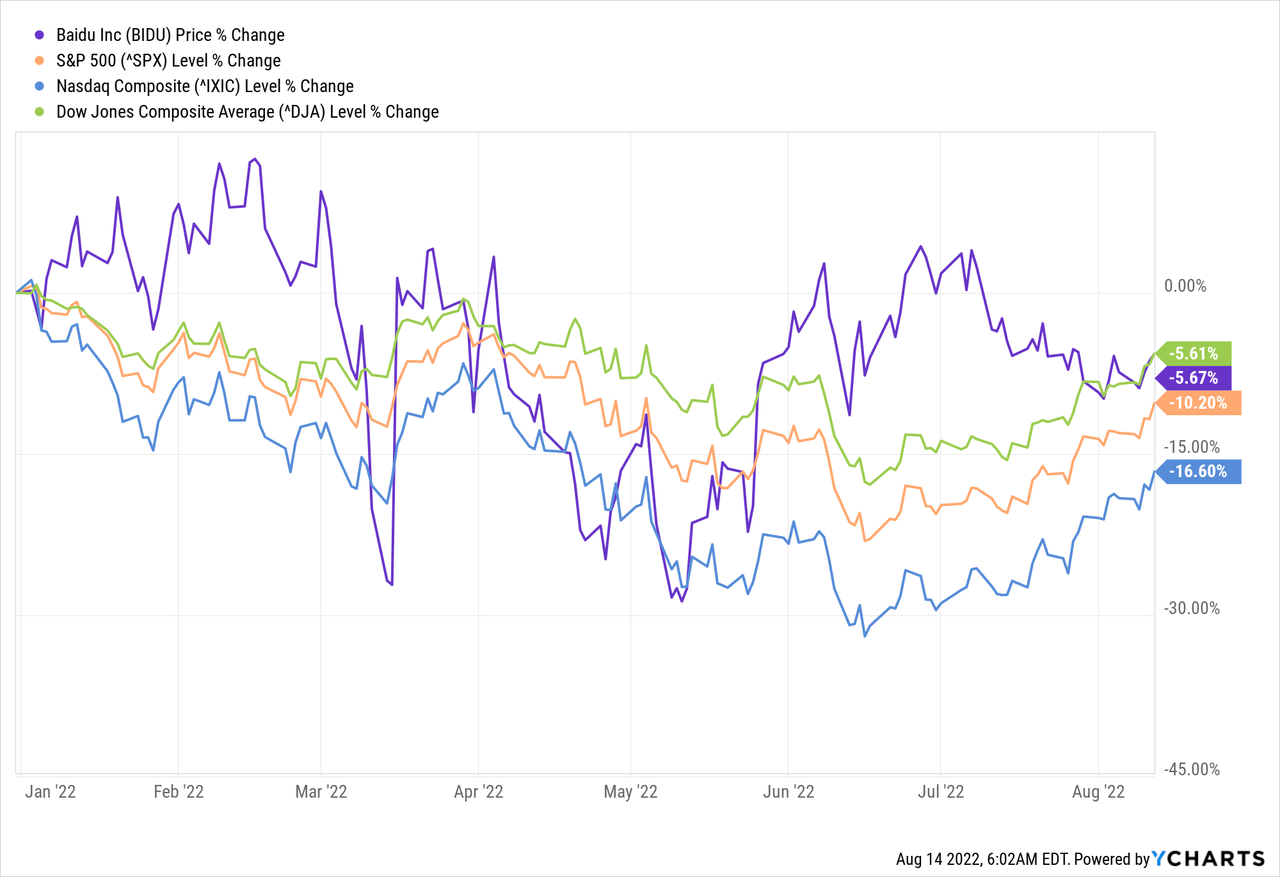The height and width of the screenshot is (877, 1280).
Task: Click the purple -5.67% value tag
Action: coord(1194,378)
